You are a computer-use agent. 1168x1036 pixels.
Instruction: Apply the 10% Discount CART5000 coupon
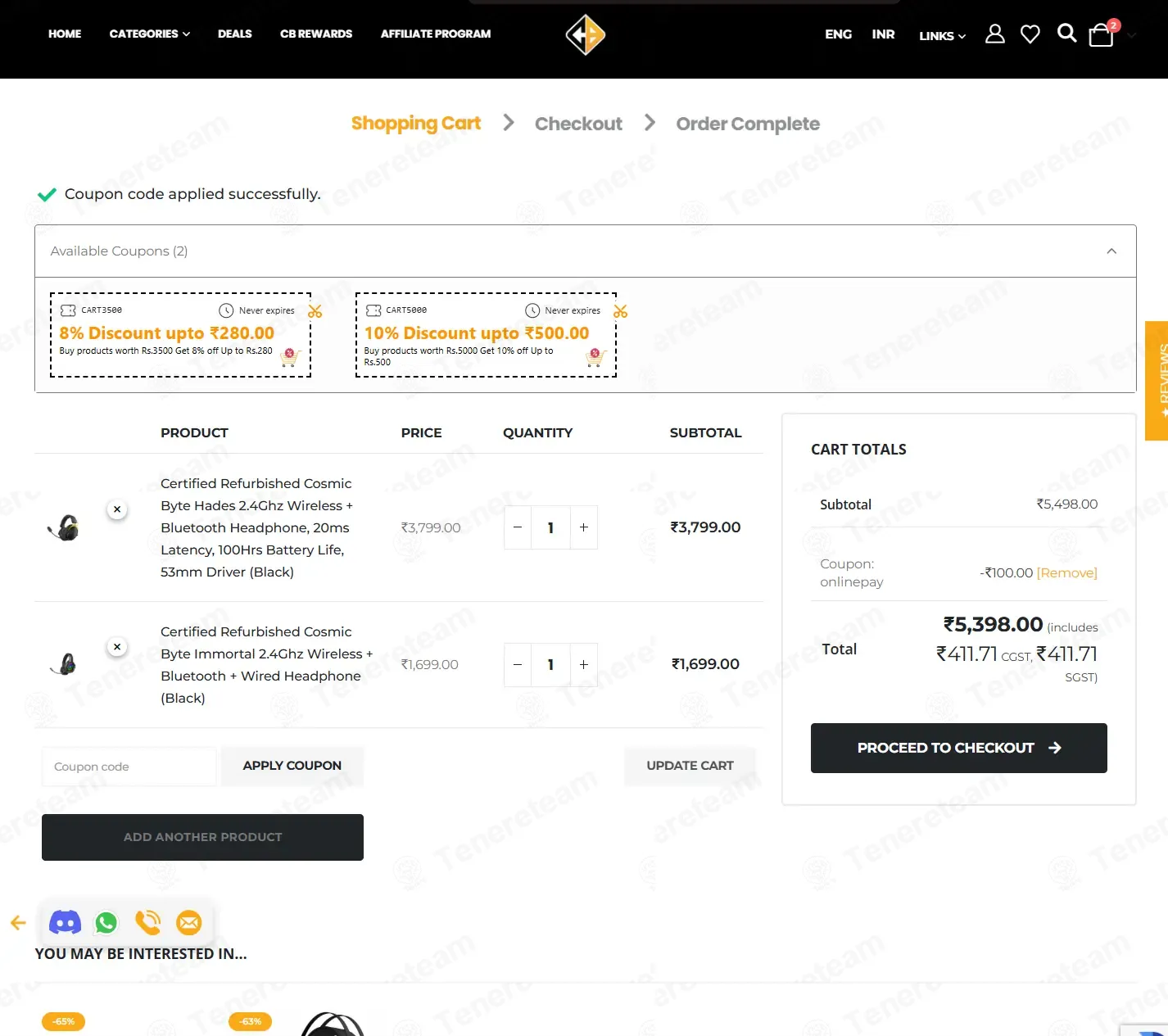(x=486, y=335)
